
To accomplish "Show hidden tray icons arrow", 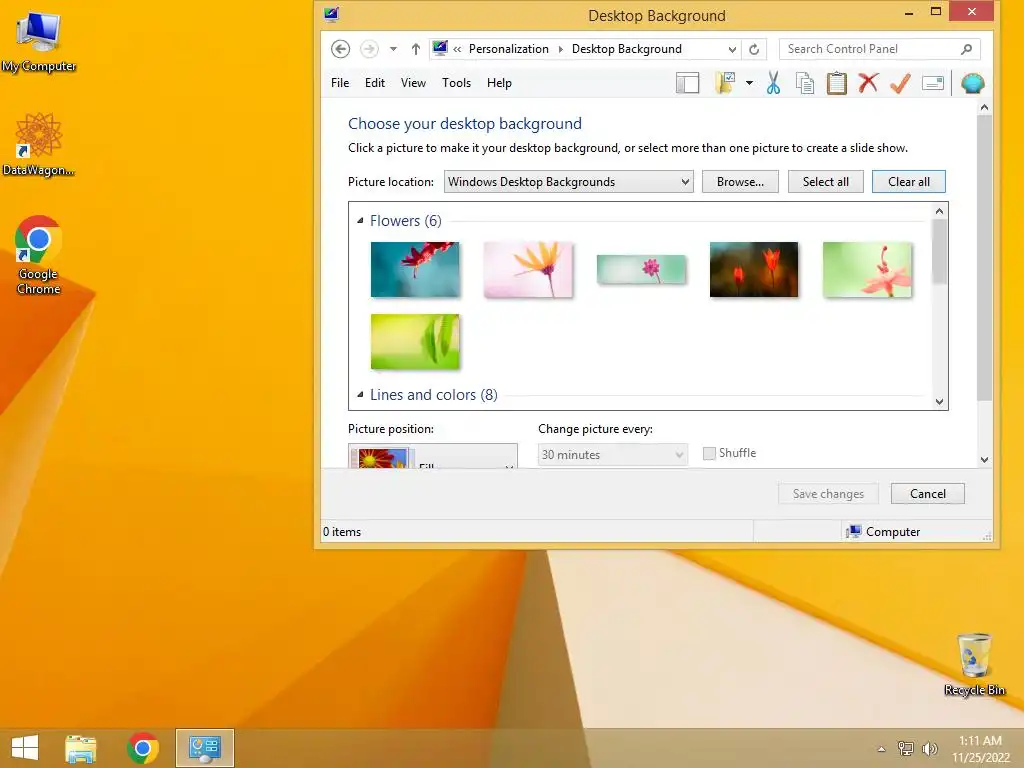I will pyautogui.click(x=881, y=749).
